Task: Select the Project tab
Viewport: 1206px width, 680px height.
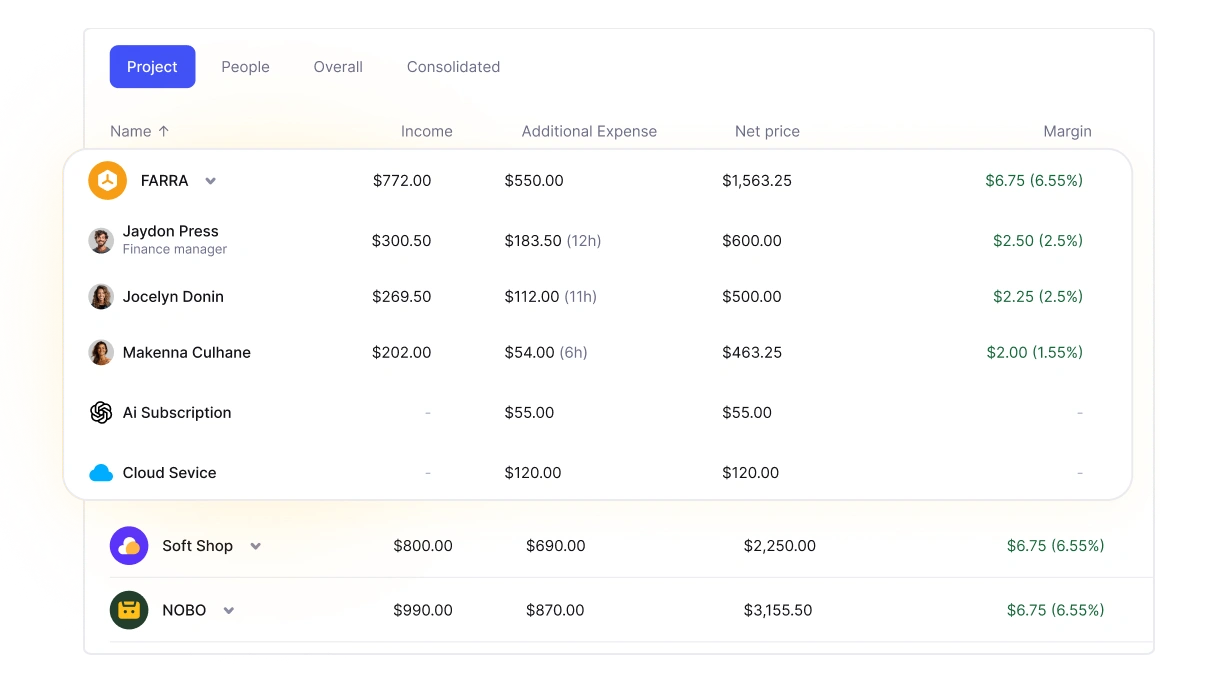Action: (152, 67)
